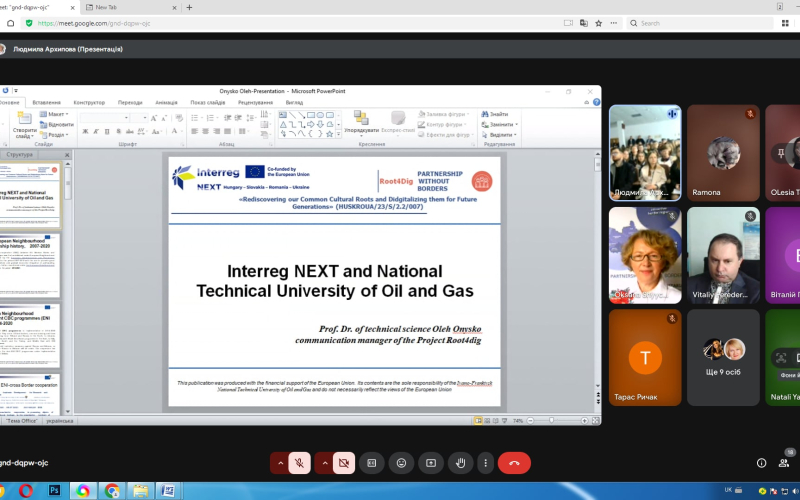Screen dimensions: 800x500
Task: Switch to the Структура outline tab
Action: pos(19,155)
